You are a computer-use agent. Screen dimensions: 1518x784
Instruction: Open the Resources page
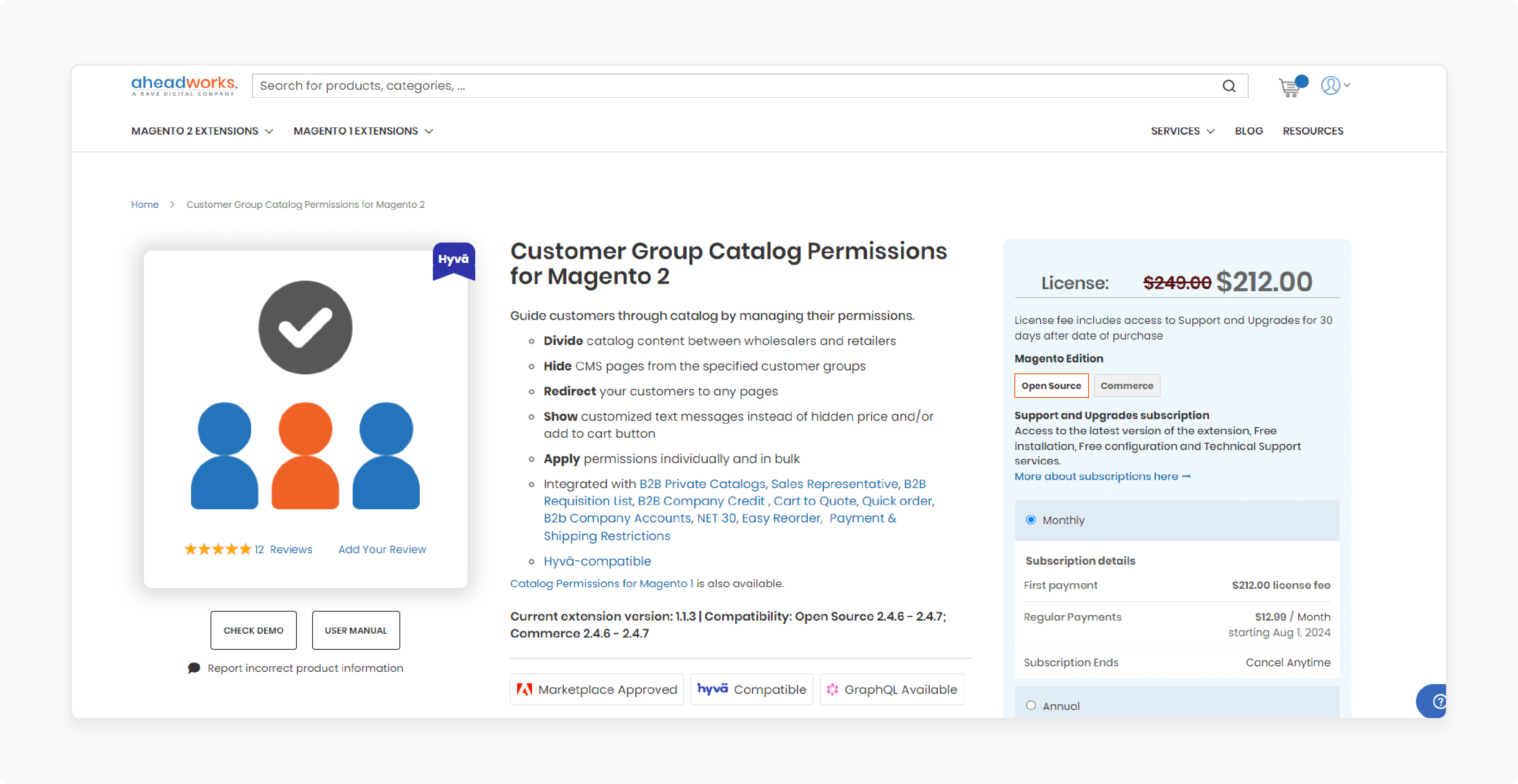[x=1312, y=131]
